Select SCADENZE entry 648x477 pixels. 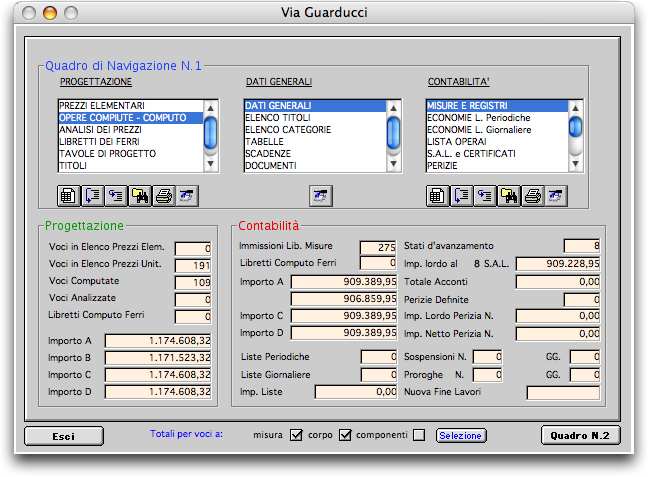(x=315, y=154)
